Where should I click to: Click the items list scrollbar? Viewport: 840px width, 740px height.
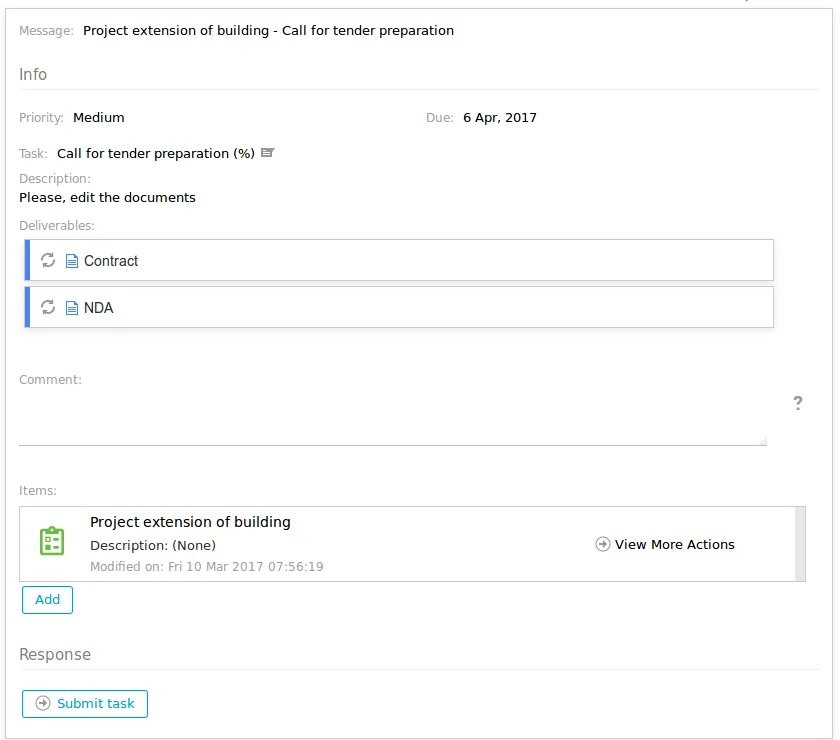[x=800, y=544]
